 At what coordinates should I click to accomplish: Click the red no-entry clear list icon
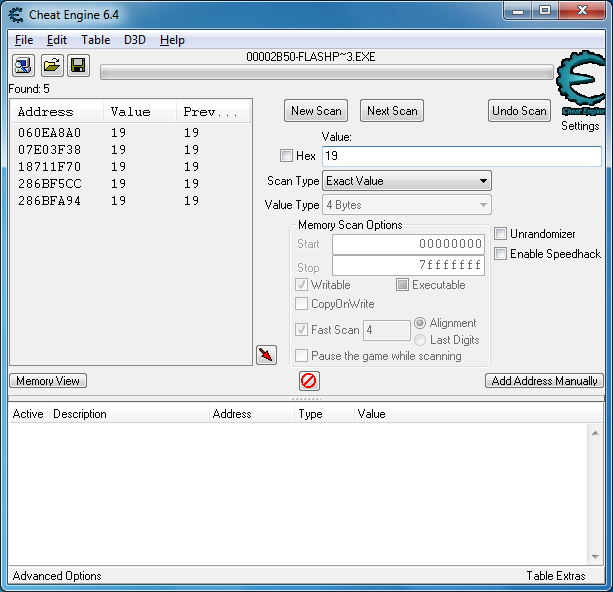[309, 381]
